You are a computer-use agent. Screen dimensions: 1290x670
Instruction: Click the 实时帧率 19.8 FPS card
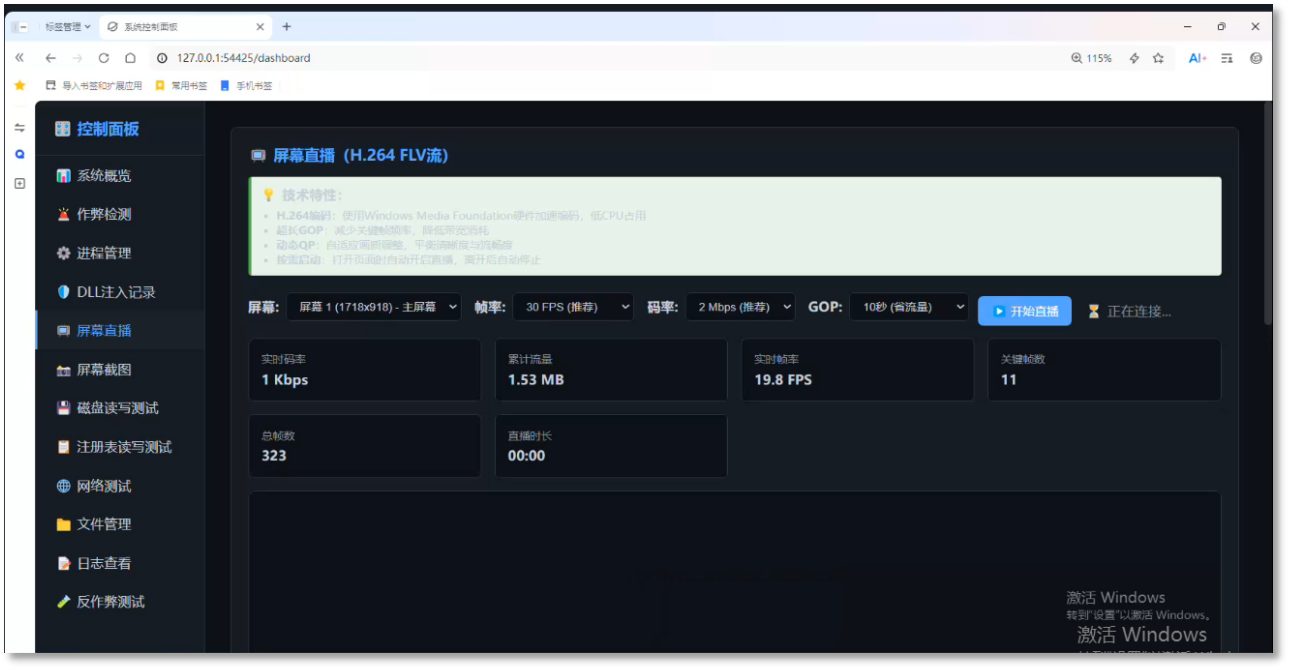(x=857, y=370)
